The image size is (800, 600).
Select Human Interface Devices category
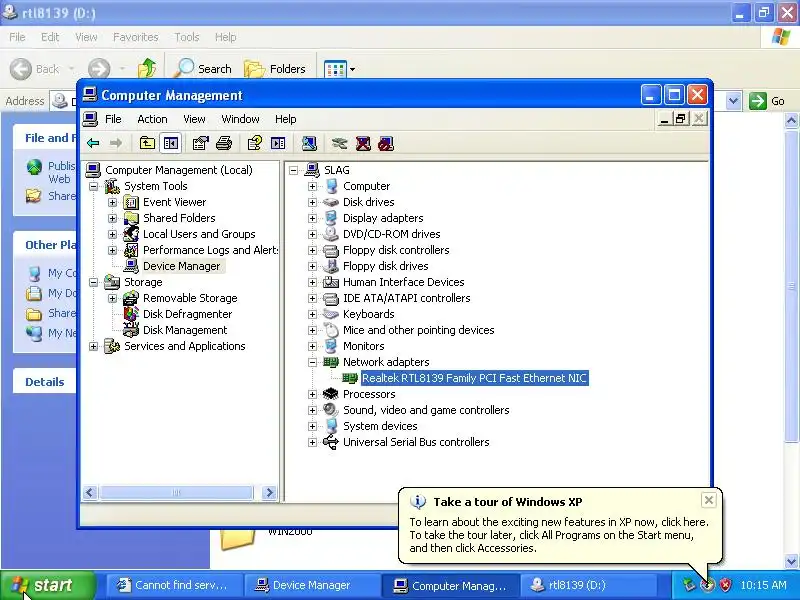(x=404, y=282)
